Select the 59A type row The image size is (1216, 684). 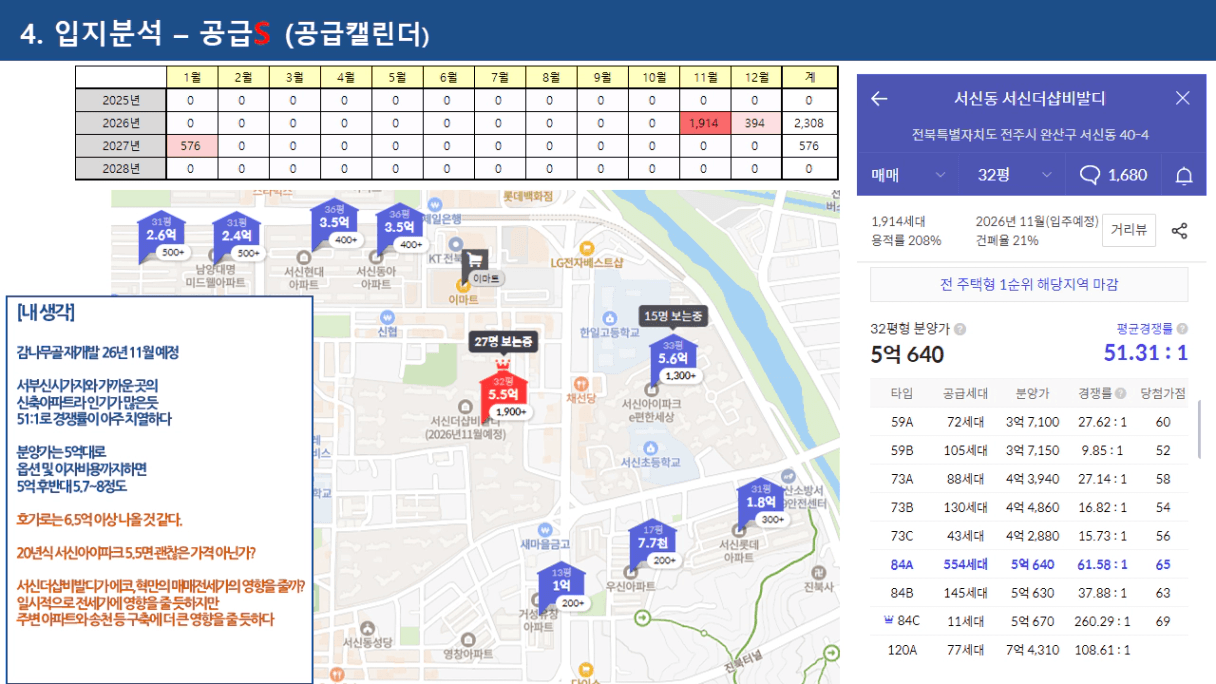click(x=1029, y=422)
